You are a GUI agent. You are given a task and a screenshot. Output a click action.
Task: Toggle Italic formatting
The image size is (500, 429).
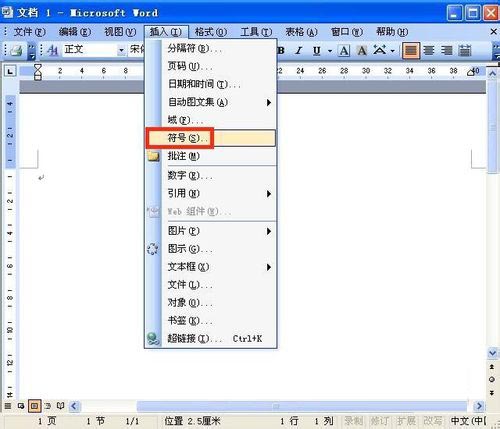tap(299, 51)
